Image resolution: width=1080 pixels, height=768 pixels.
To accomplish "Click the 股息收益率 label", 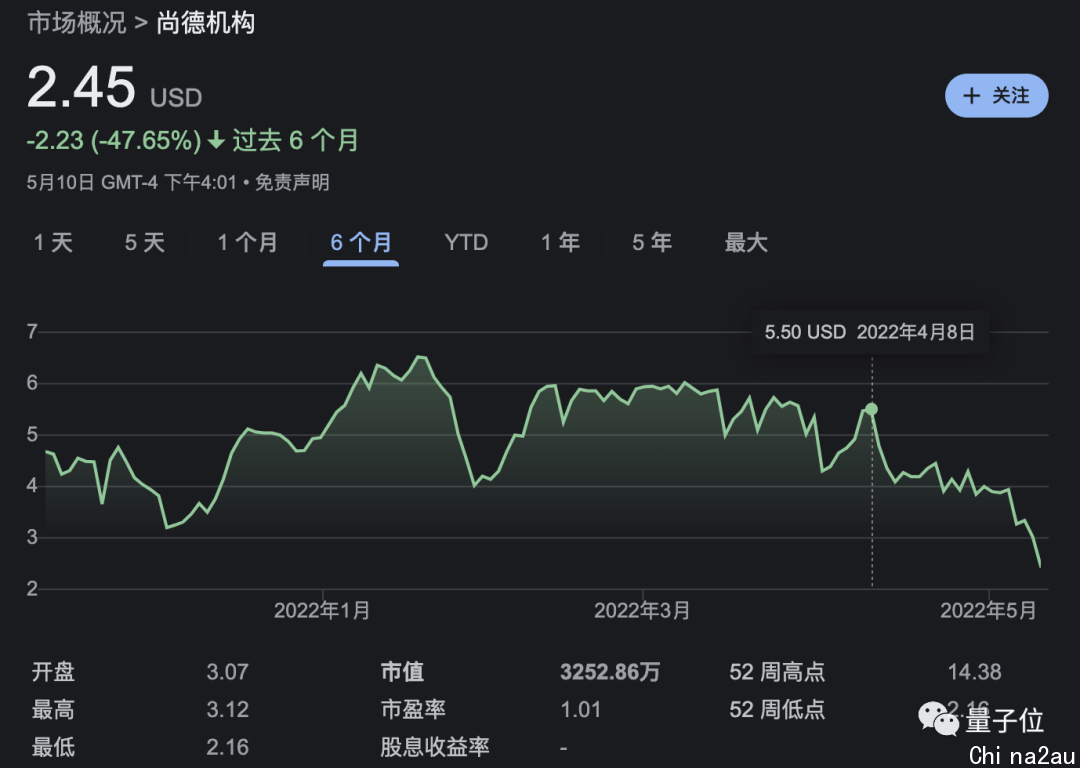I will coord(435,747).
